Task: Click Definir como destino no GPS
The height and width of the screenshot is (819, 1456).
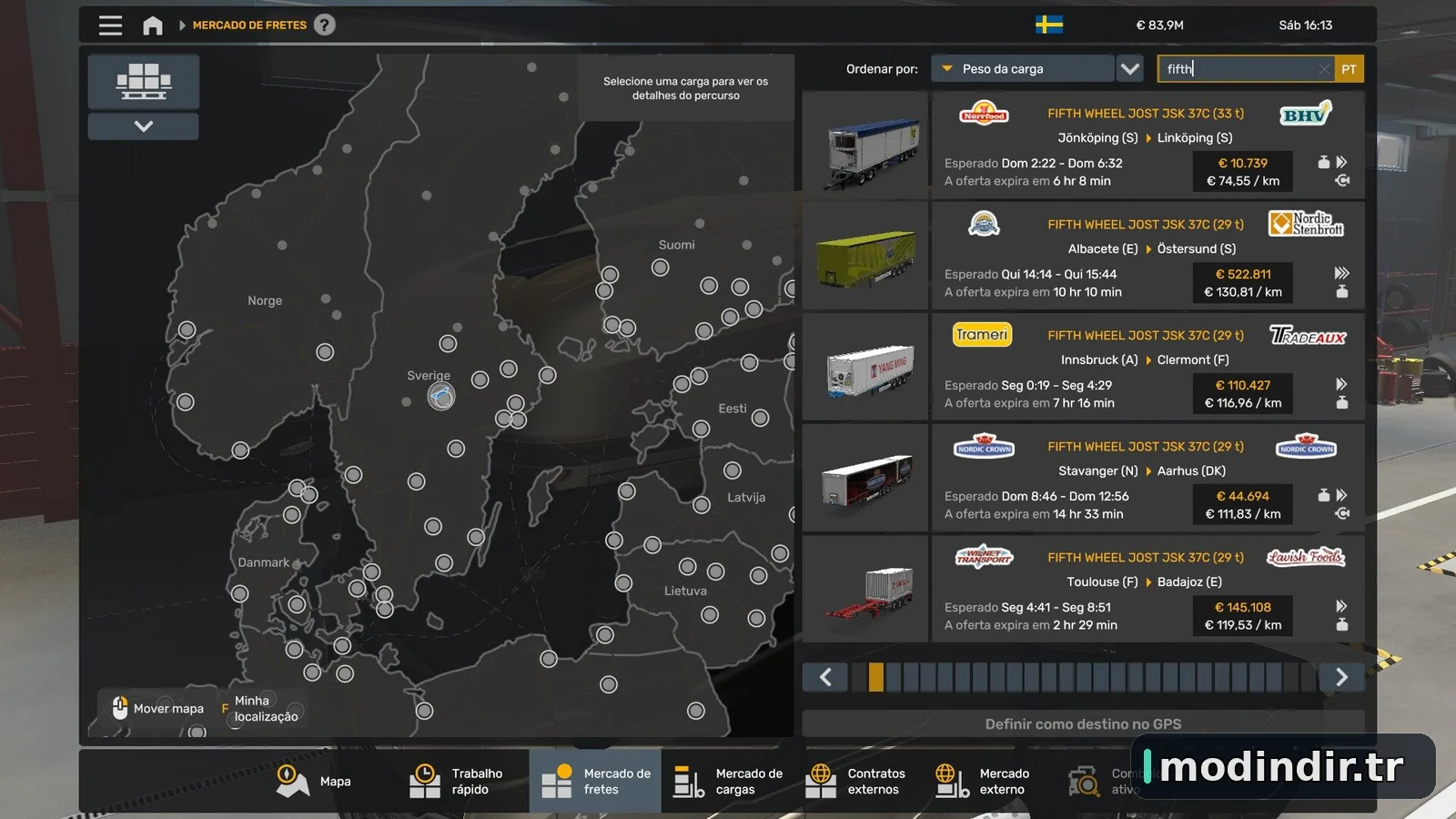Action: [1083, 723]
